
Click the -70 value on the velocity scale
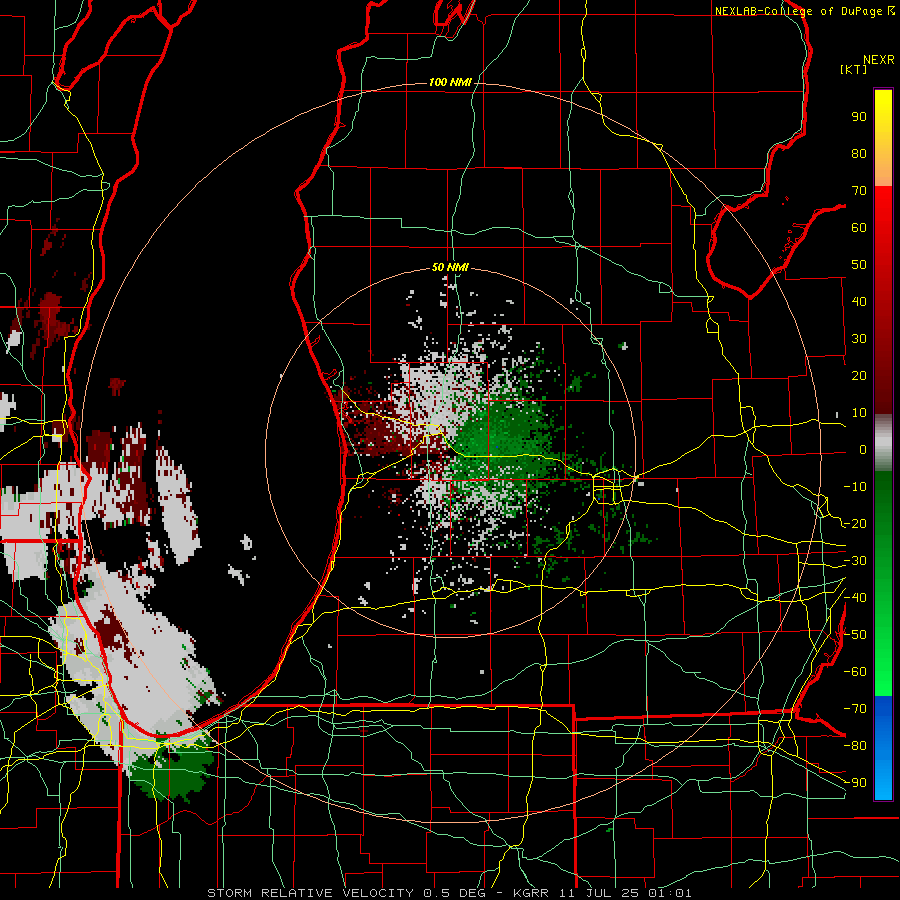pyautogui.click(x=855, y=709)
